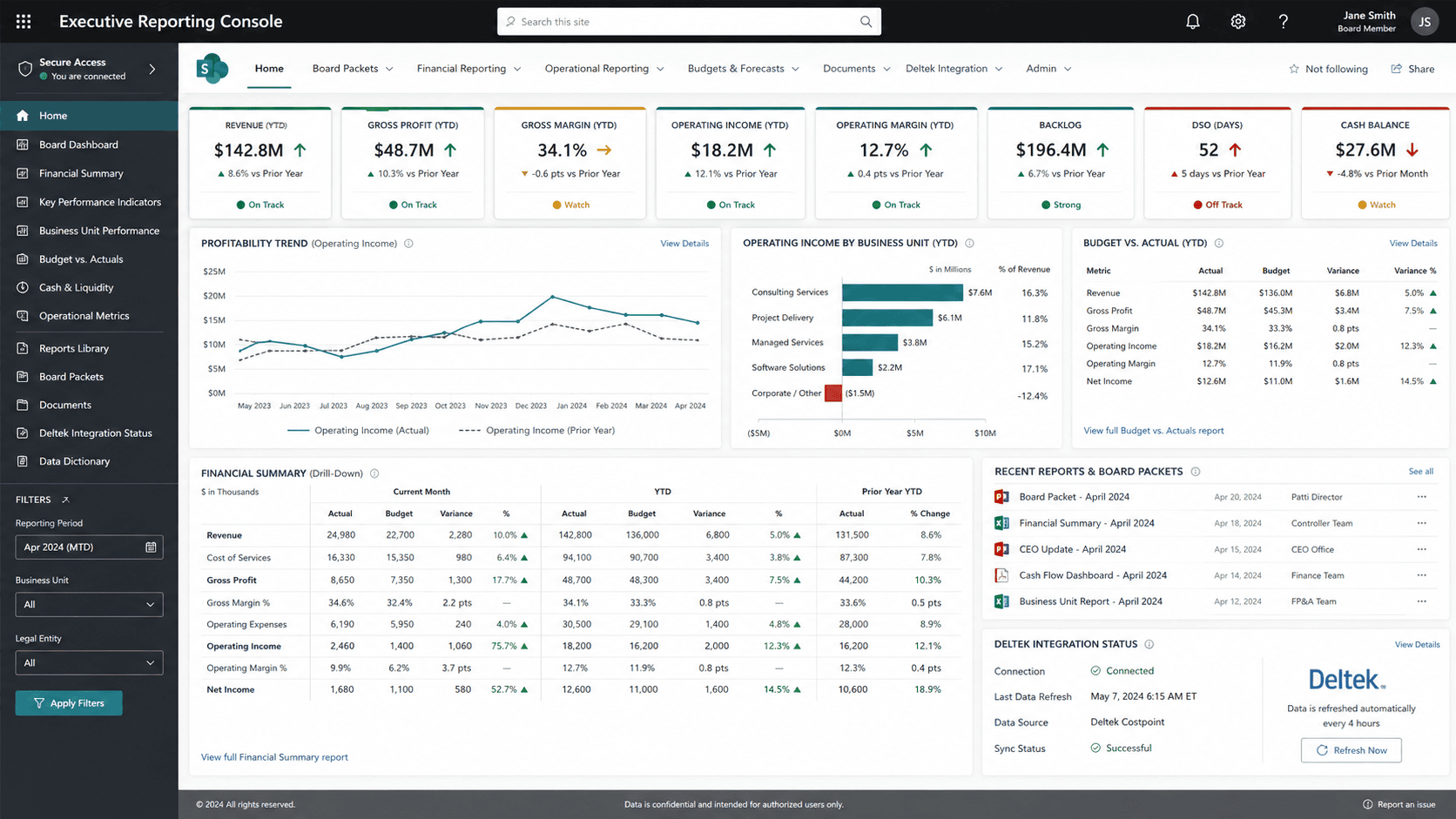This screenshot has height=819, width=1456.
Task: Click the search magnifier icon
Action: click(x=866, y=22)
